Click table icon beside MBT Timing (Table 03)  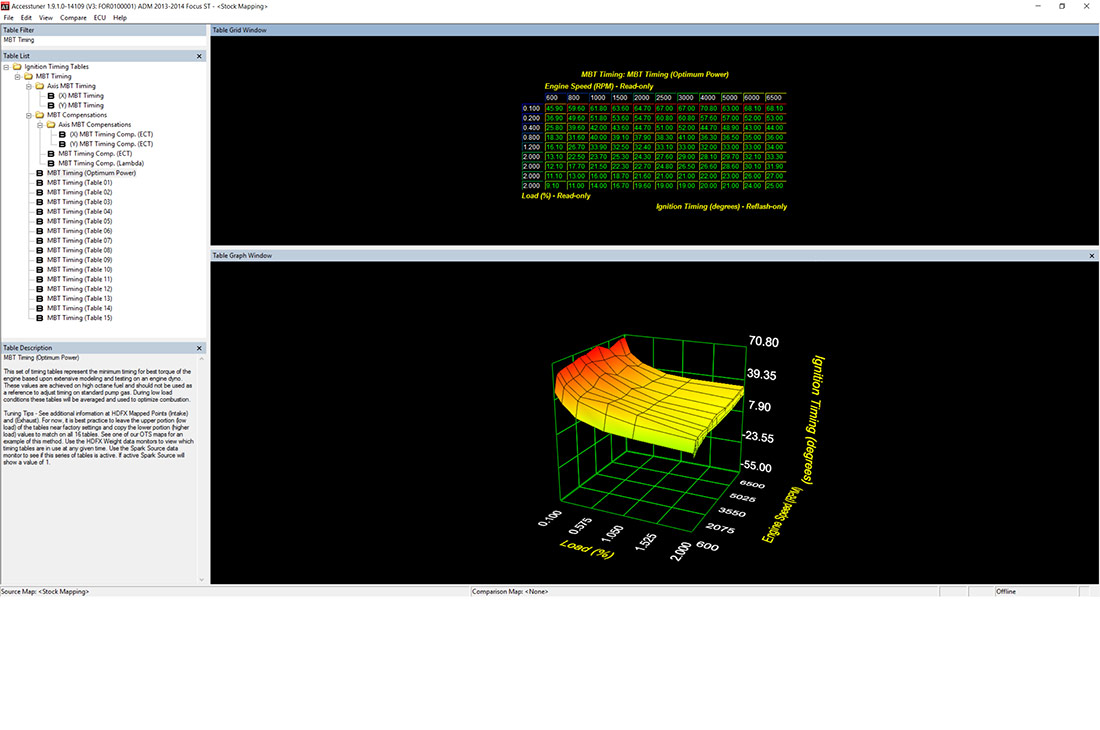point(39,202)
